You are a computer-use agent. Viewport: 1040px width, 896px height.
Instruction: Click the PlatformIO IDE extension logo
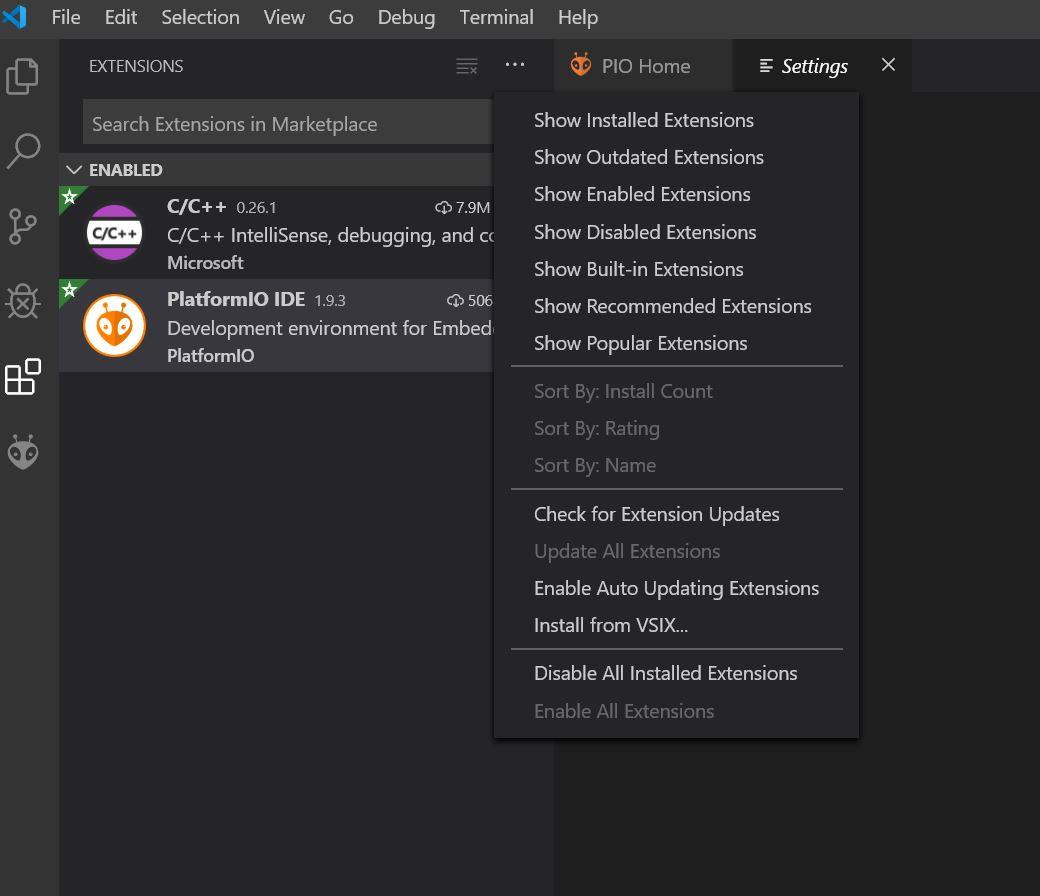tap(114, 326)
